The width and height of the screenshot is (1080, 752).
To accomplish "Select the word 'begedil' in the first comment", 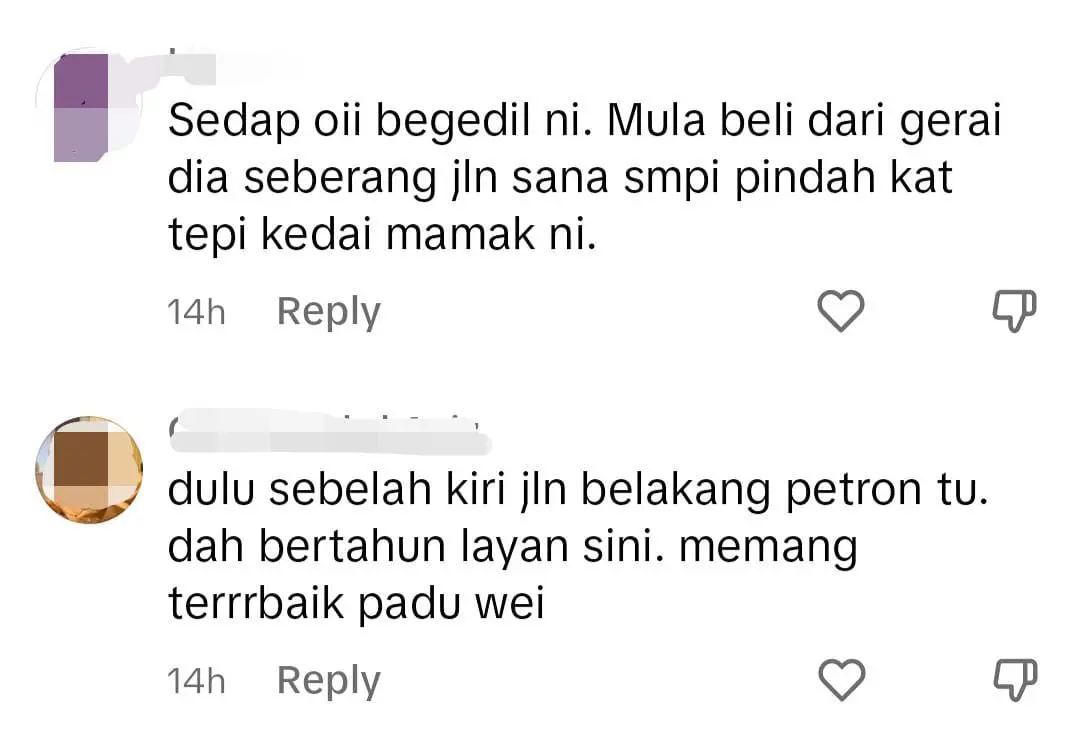I will click(454, 122).
